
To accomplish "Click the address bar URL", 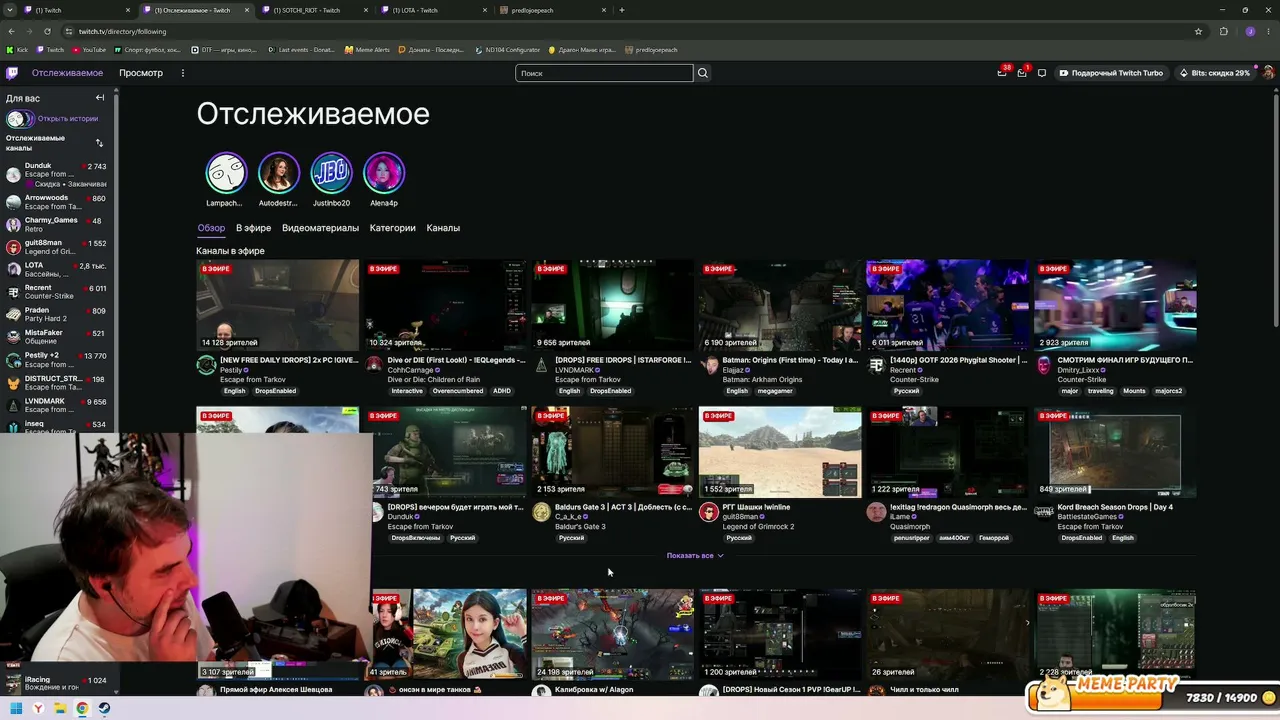I will [x=123, y=31].
